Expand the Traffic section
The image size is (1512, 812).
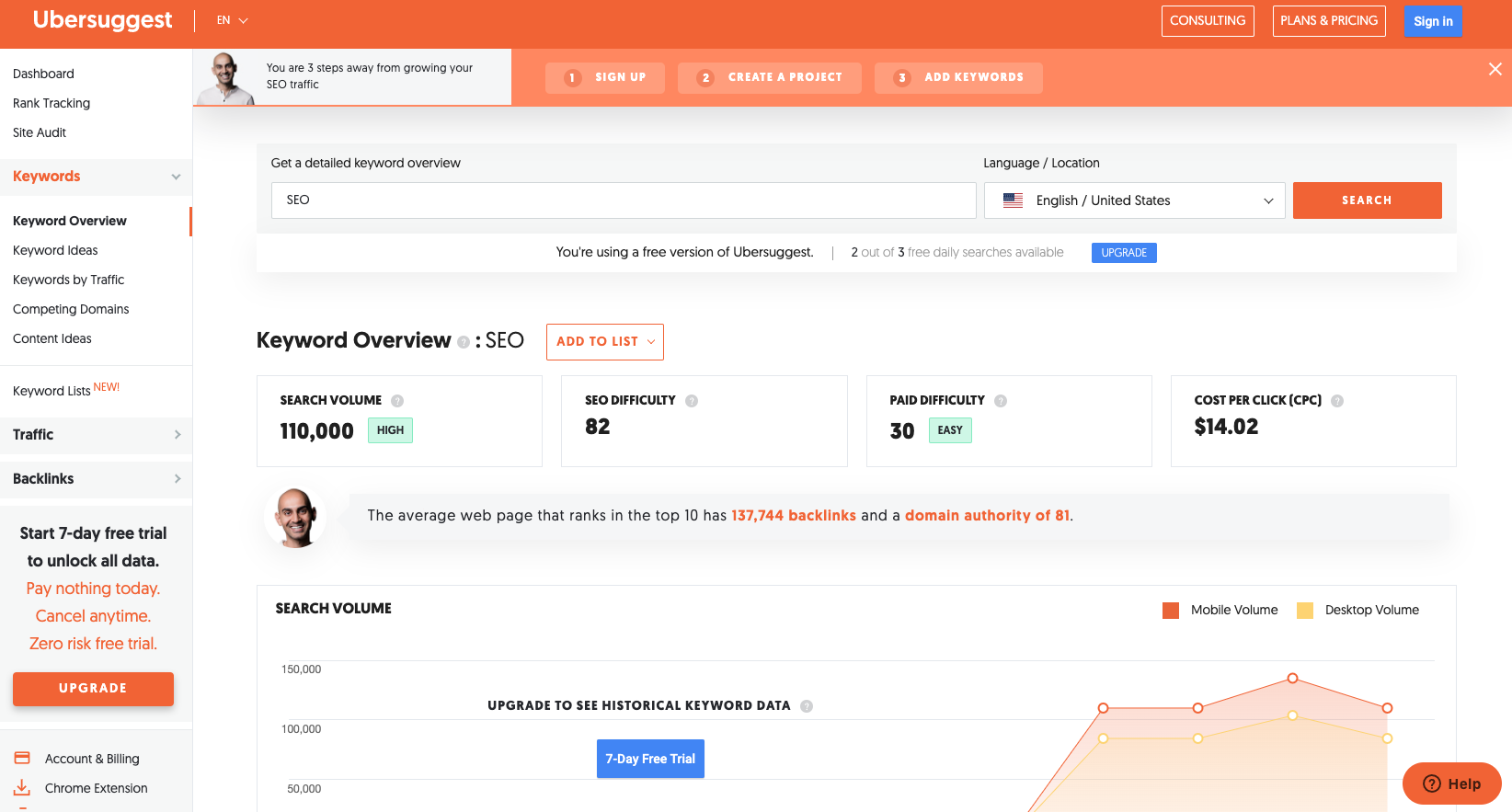pyautogui.click(x=96, y=435)
